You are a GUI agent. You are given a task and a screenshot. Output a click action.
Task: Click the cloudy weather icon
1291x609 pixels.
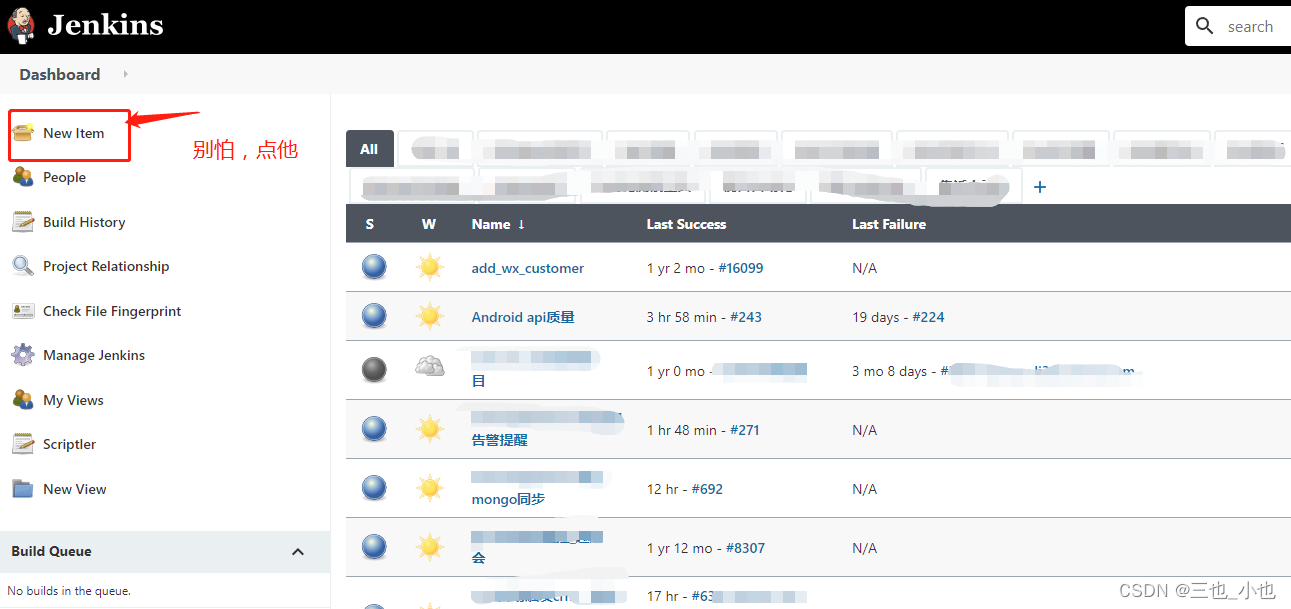pos(430,367)
